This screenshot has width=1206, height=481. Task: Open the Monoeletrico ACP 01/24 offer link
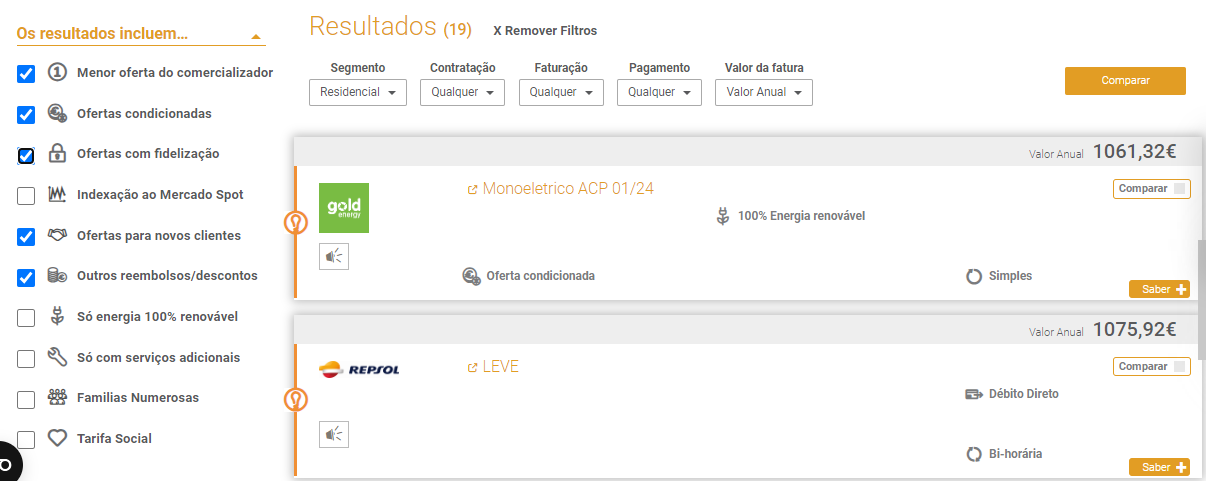click(567, 188)
